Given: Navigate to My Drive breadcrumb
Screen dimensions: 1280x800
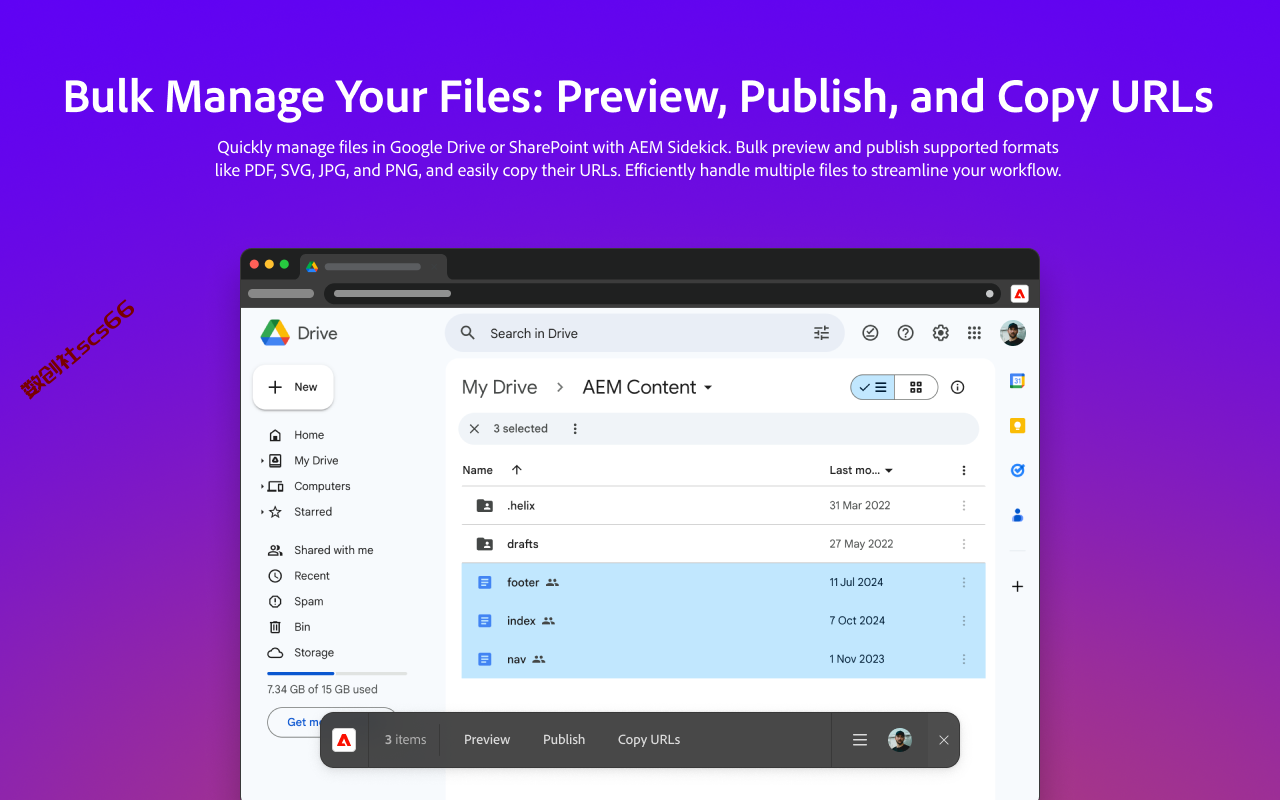Looking at the screenshot, I should click(500, 387).
